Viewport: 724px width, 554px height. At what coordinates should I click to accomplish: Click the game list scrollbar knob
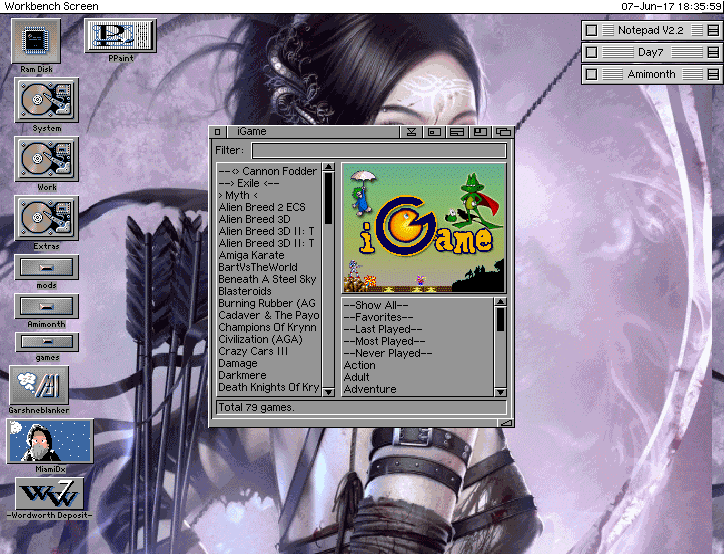pos(328,199)
